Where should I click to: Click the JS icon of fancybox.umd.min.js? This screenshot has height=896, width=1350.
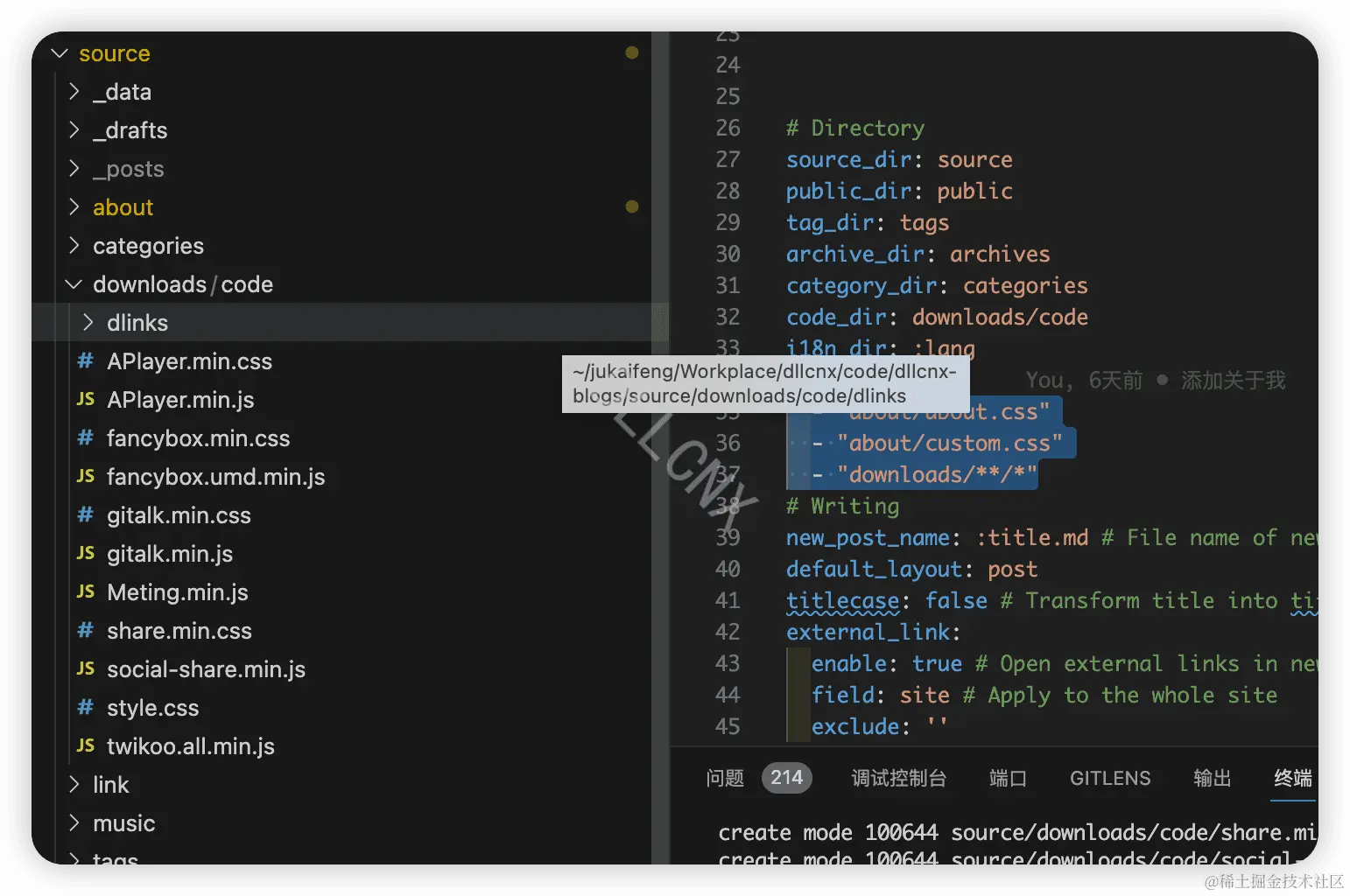click(85, 476)
